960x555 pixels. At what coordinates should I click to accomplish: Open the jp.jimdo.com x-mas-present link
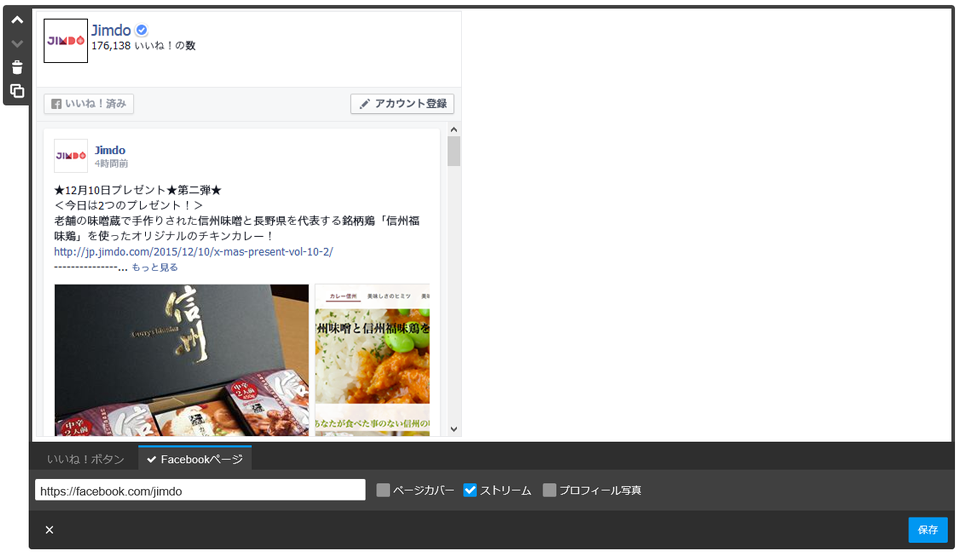[193, 252]
